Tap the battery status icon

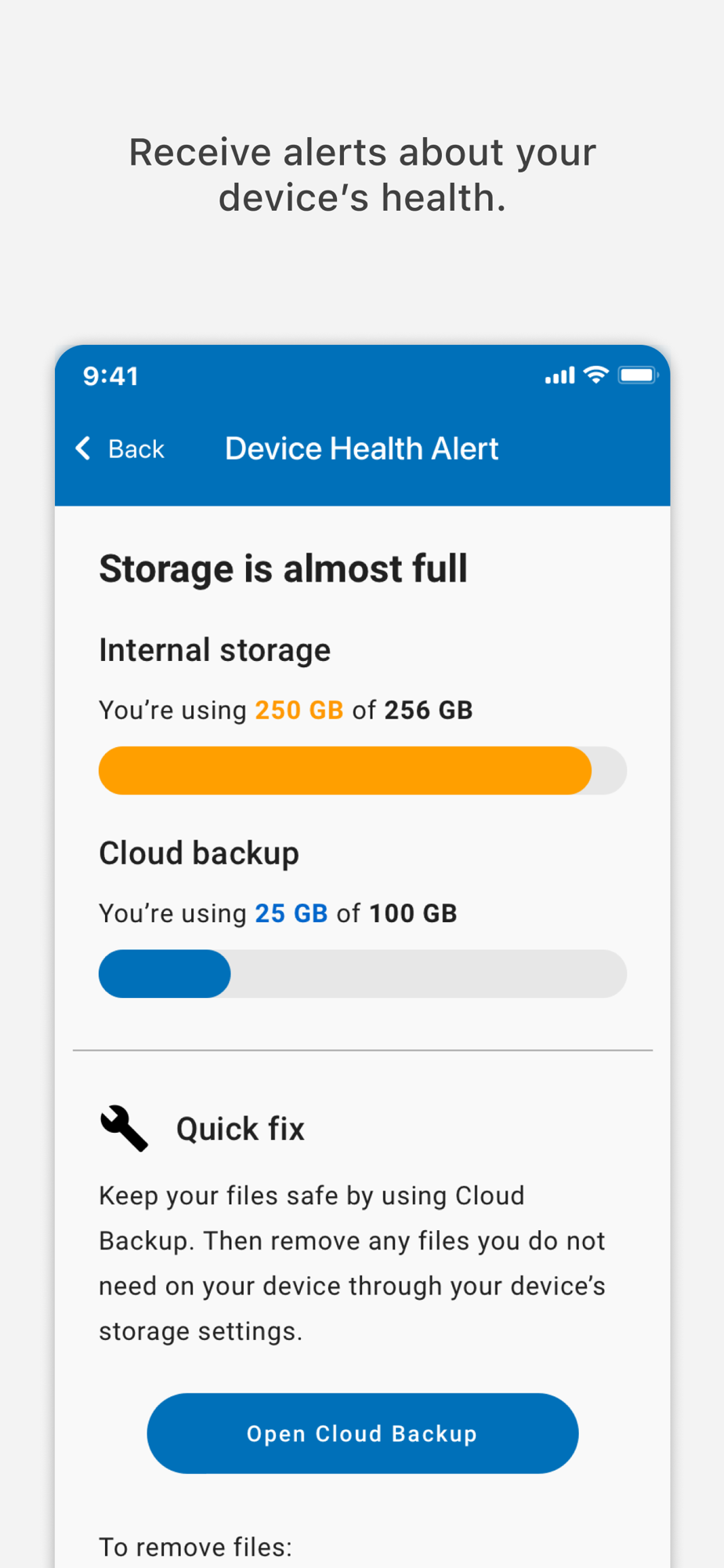point(638,376)
